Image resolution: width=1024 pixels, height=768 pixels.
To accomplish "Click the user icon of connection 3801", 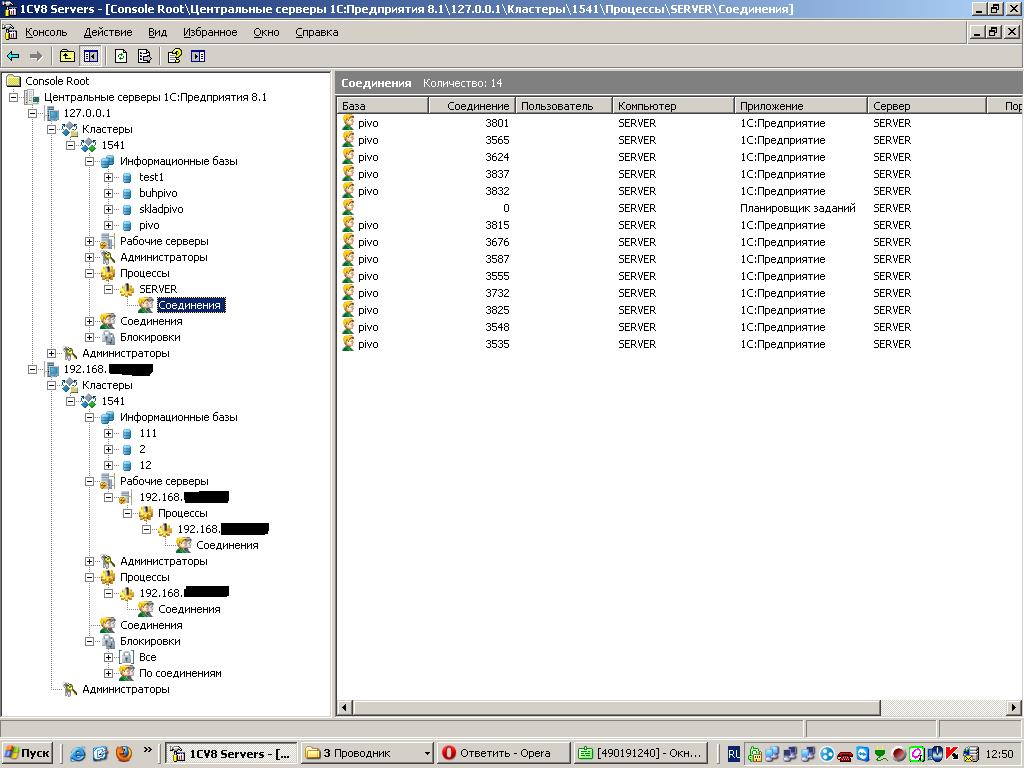I will [349, 123].
